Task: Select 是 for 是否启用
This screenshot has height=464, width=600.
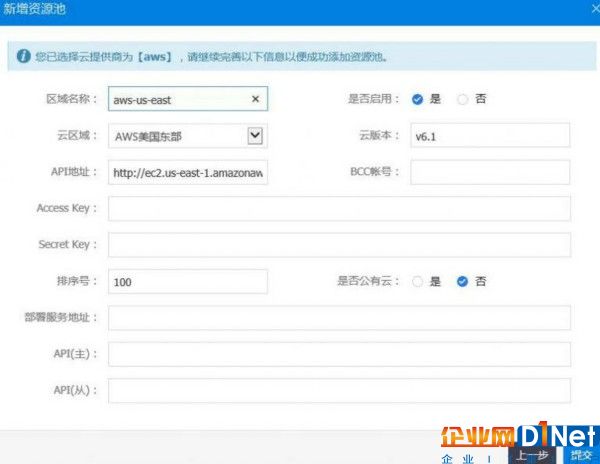Action: 417,99
